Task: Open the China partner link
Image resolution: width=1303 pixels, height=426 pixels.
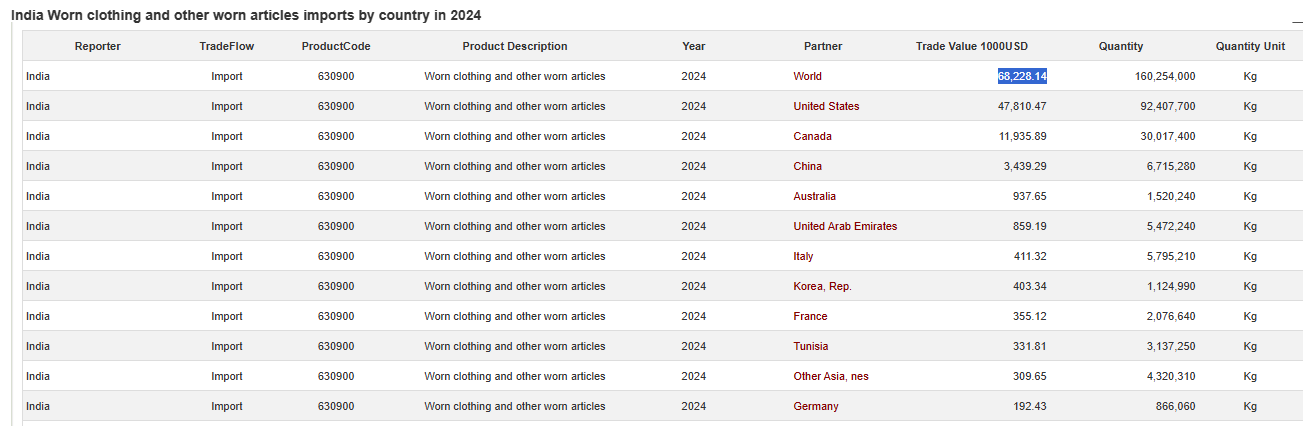Action: coord(807,166)
